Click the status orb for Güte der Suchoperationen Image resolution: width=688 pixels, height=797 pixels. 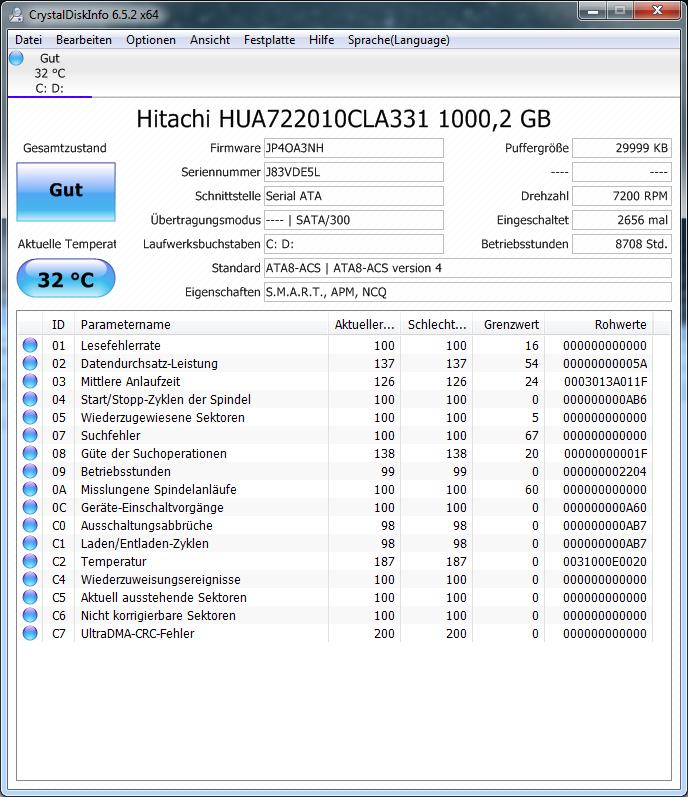pyautogui.click(x=30, y=453)
